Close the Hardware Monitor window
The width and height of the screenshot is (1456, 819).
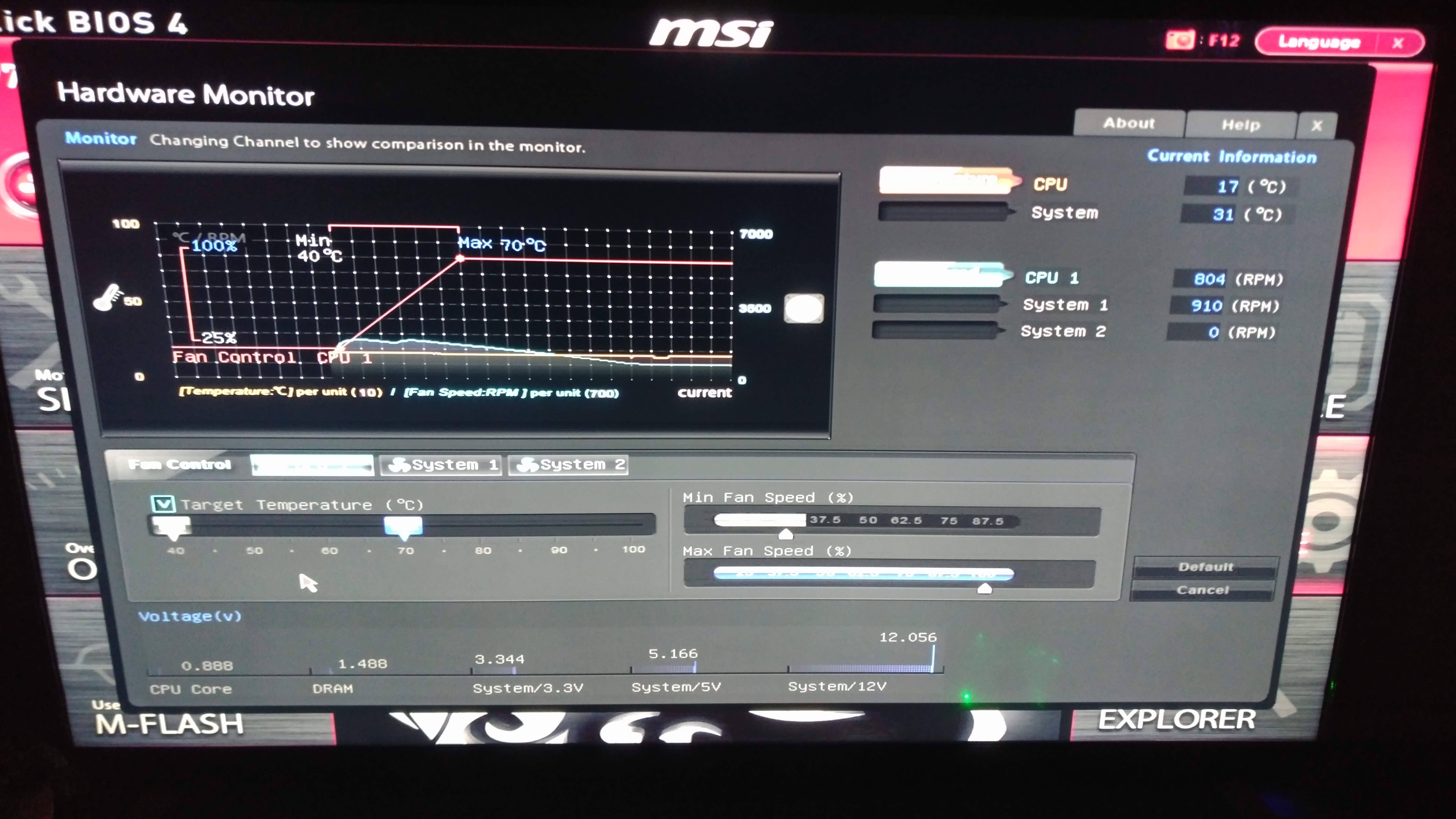(x=1317, y=125)
